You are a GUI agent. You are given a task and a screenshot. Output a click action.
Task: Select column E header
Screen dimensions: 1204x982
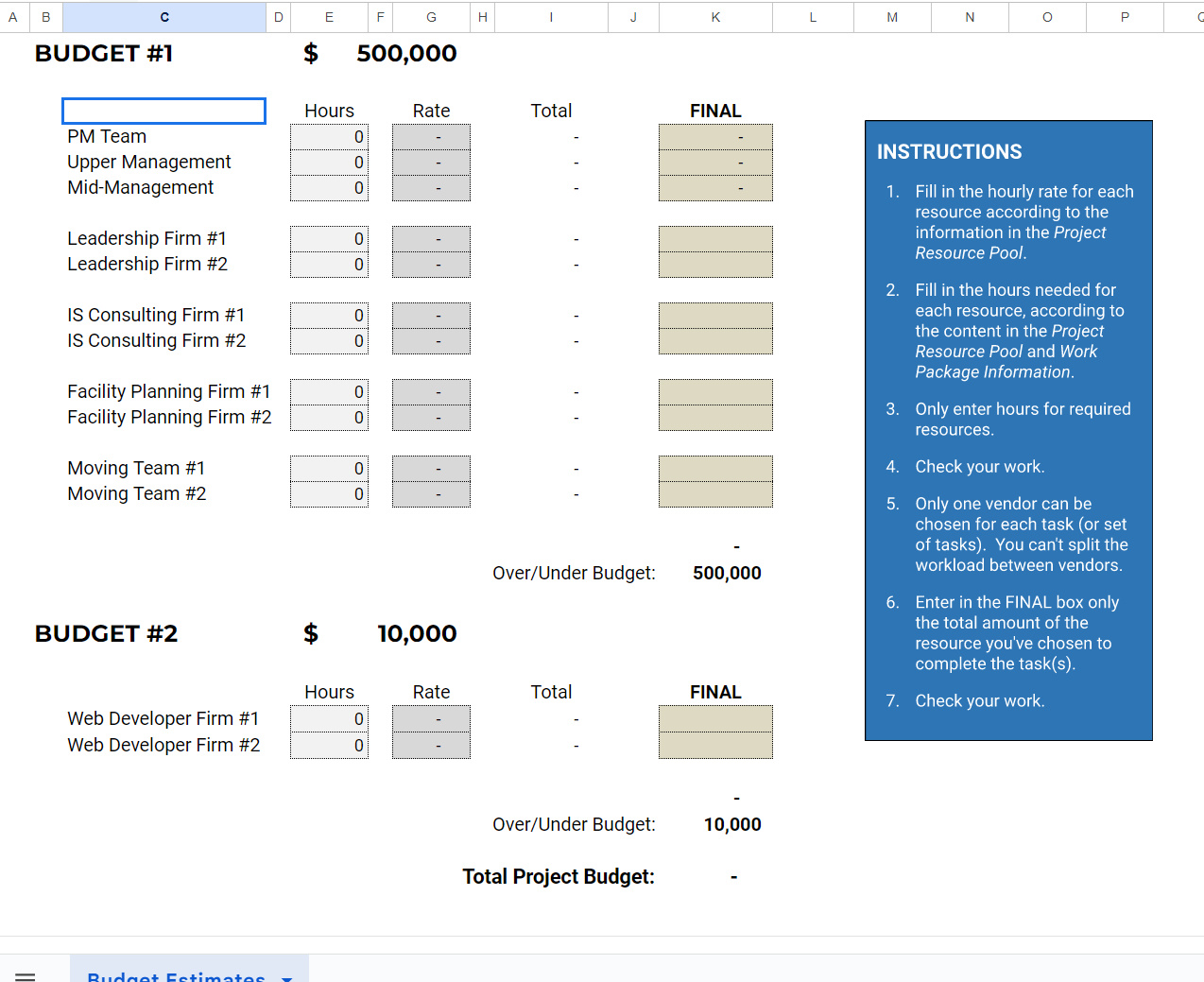pos(329,17)
